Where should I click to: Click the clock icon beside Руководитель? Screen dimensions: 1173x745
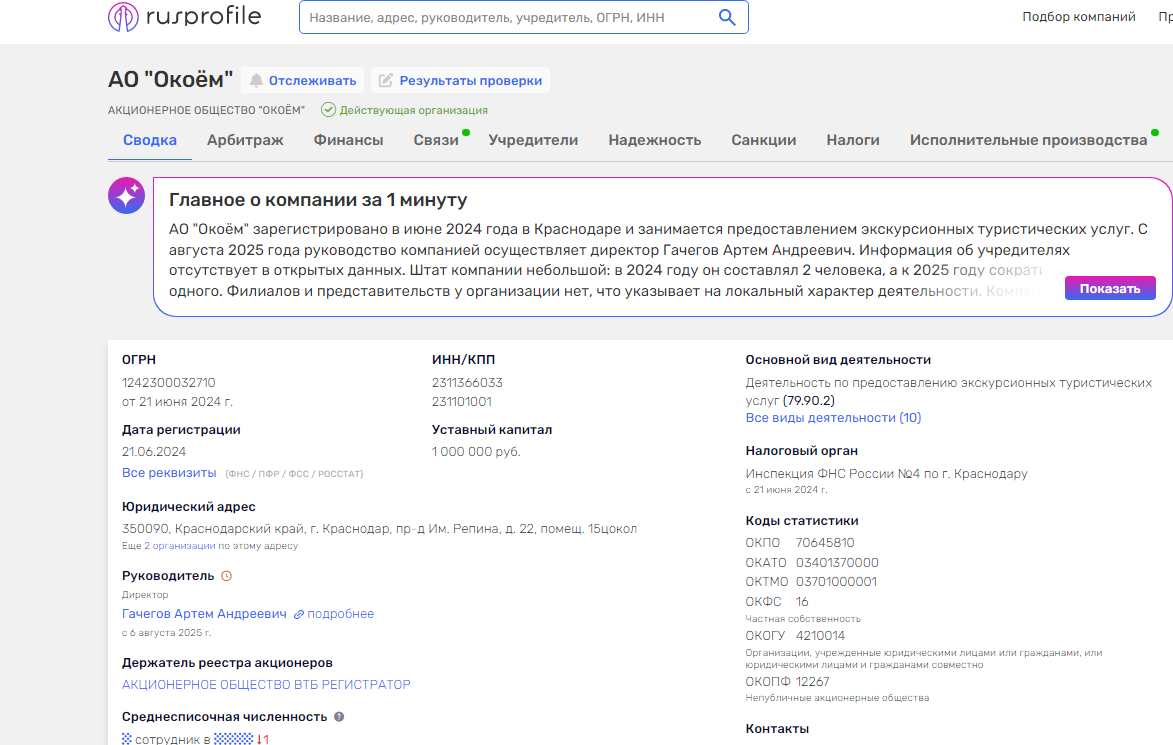coord(227,576)
